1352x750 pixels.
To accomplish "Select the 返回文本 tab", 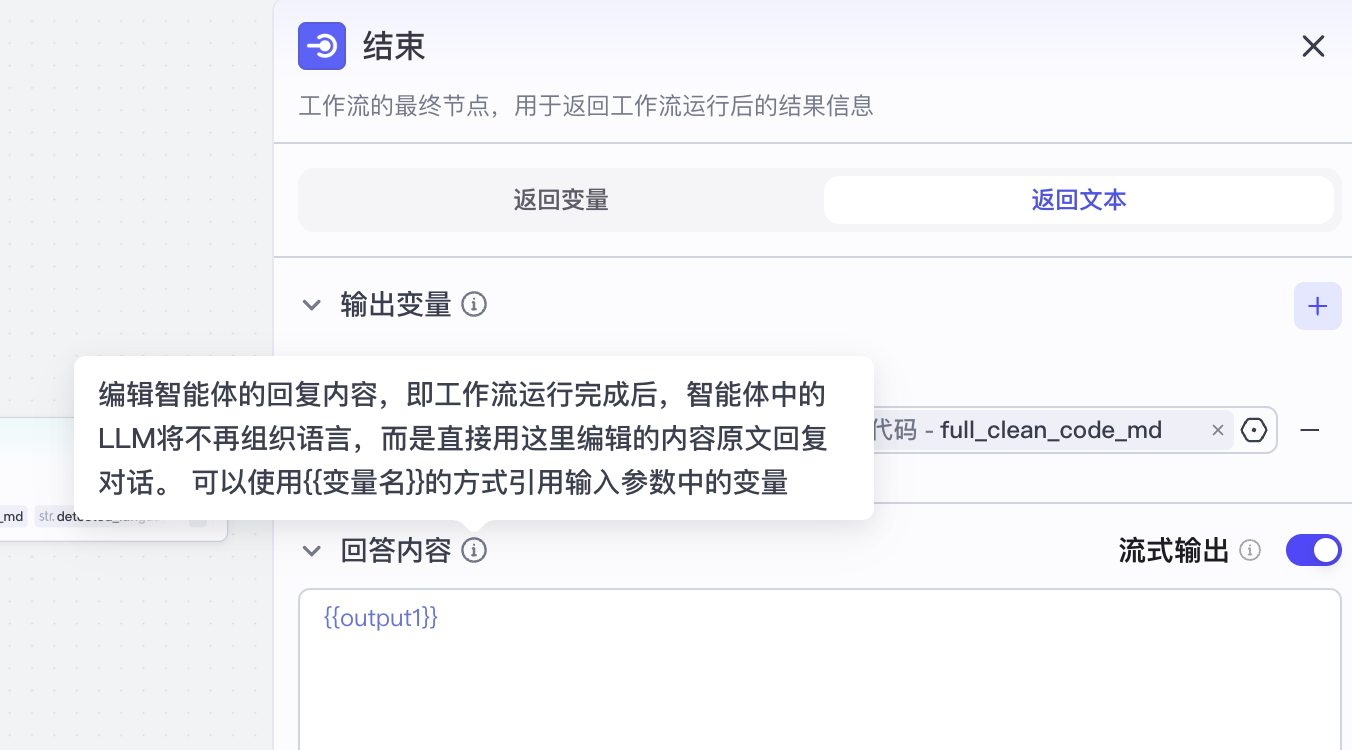I will (1078, 200).
